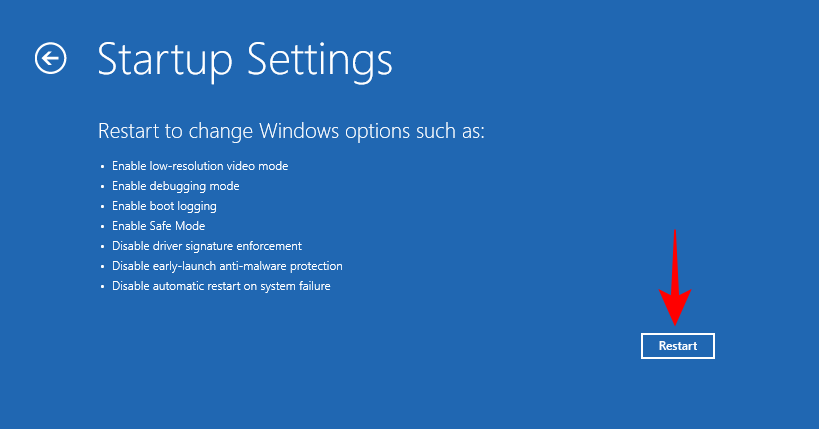Click the bullet beside anti-malware protection
The height and width of the screenshot is (429, 819).
tap(102, 266)
